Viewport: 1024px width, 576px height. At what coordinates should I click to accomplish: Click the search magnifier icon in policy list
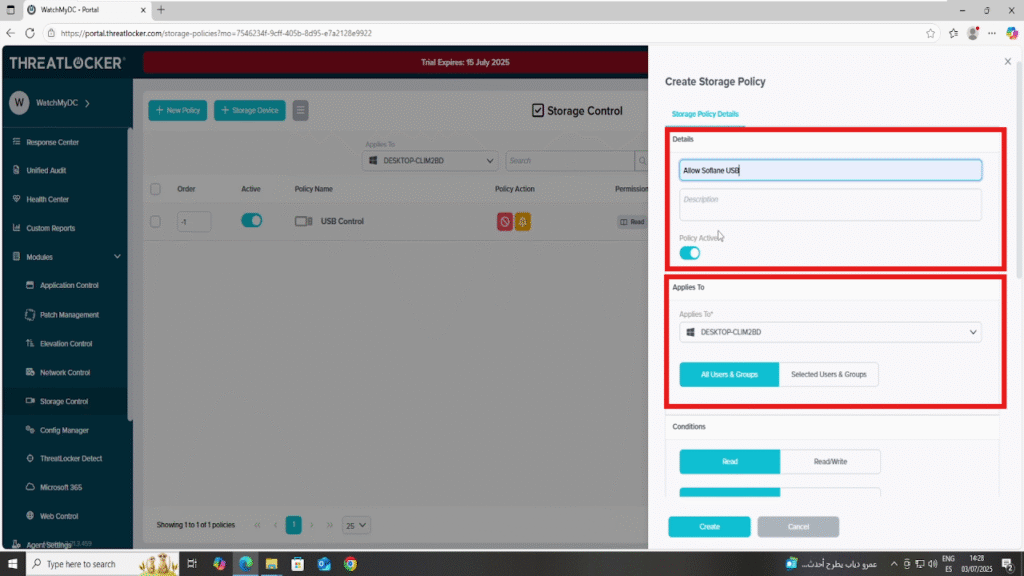coord(642,161)
